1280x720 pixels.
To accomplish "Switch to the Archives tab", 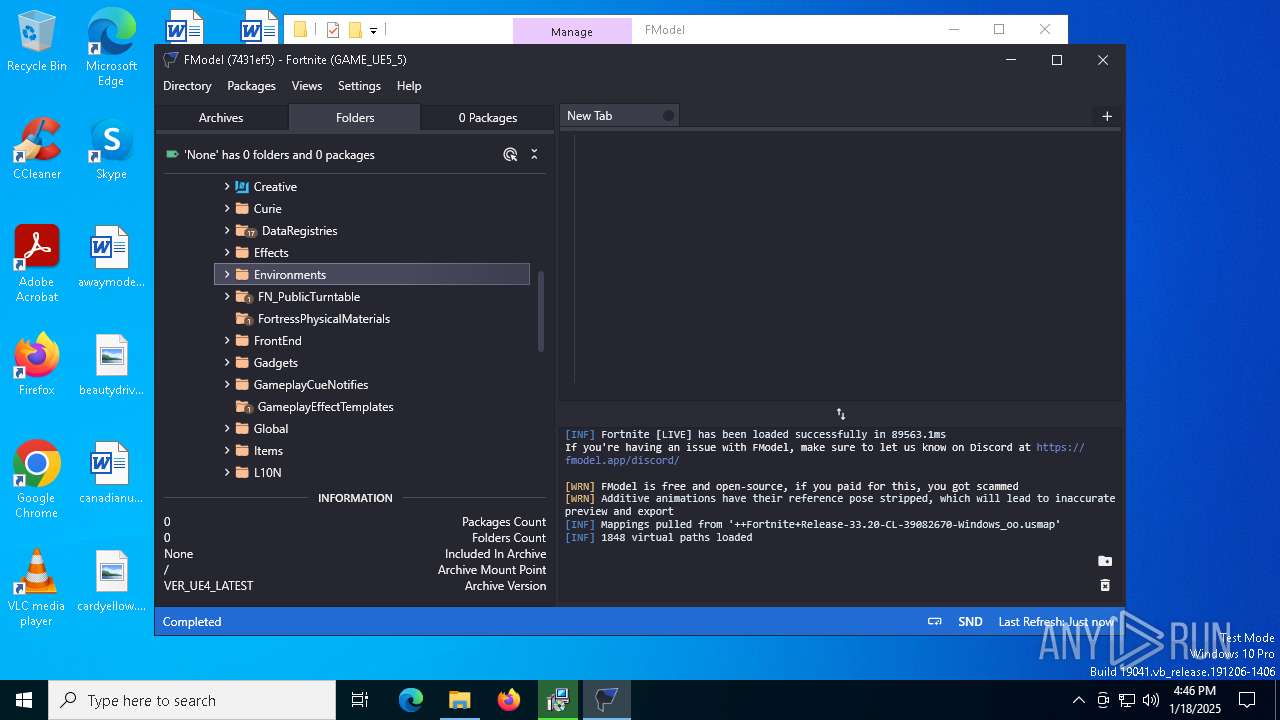I will pyautogui.click(x=221, y=117).
